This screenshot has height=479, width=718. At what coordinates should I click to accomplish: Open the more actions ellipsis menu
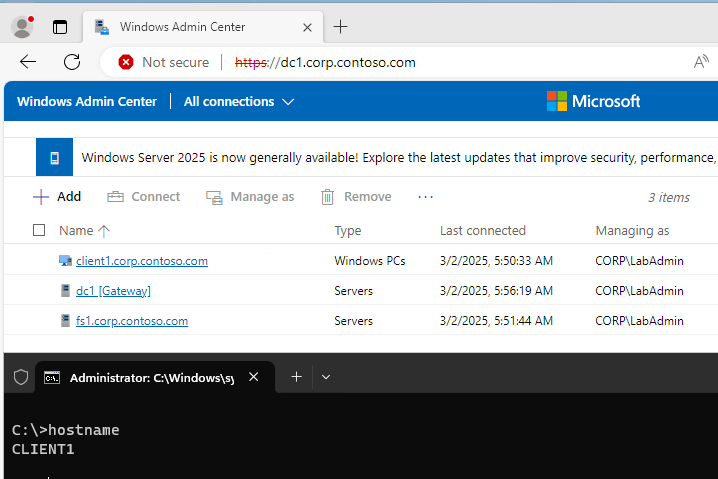point(426,197)
